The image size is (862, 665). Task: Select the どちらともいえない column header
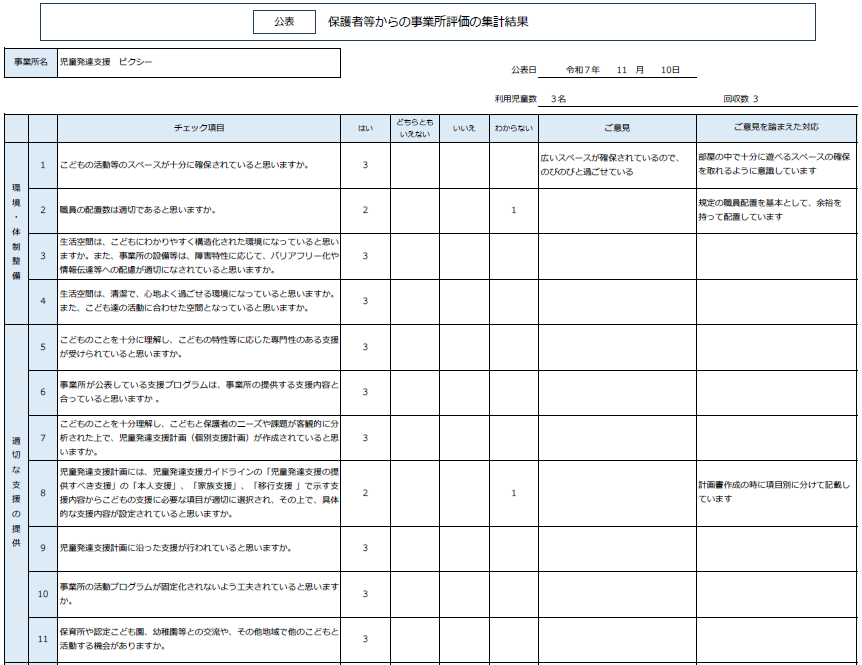pyautogui.click(x=414, y=128)
